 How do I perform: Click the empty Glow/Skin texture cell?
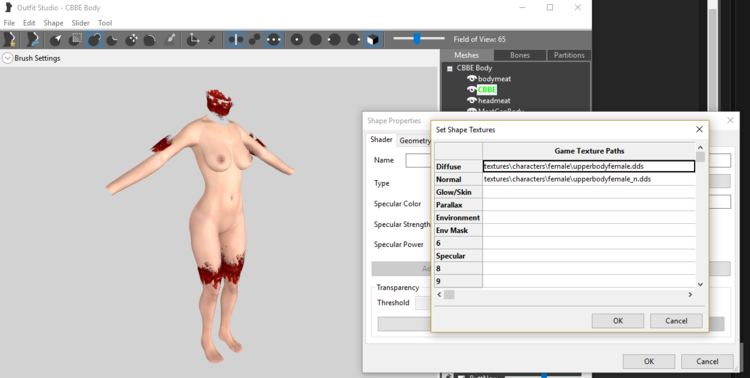(589, 192)
